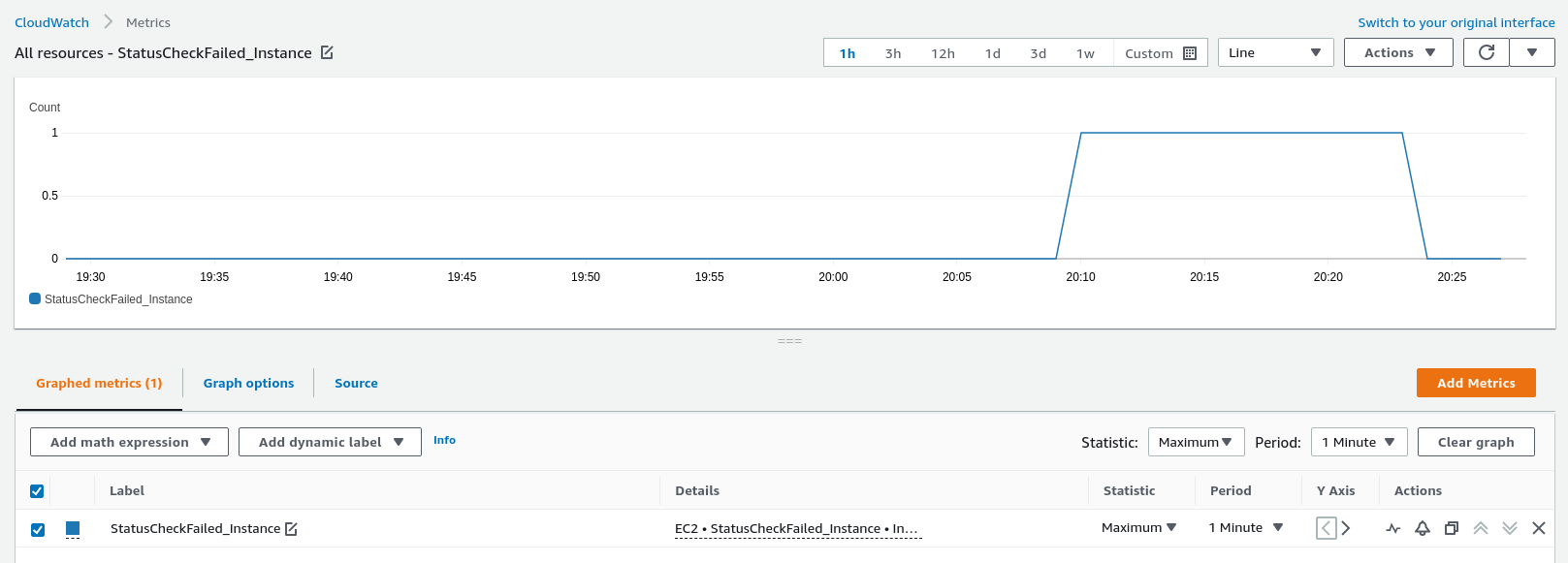Expand the Actions dropdown menu
Image resolution: width=1568 pixels, height=563 pixels.
[1397, 52]
